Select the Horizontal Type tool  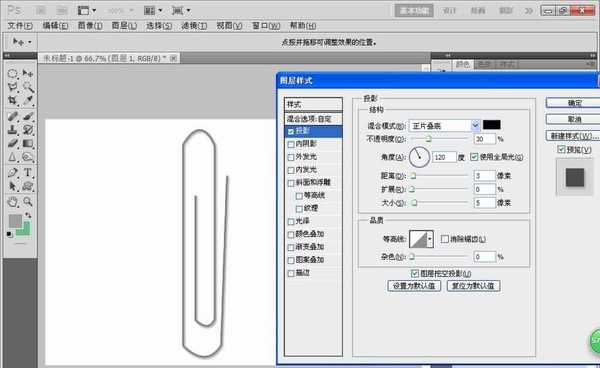click(28, 173)
